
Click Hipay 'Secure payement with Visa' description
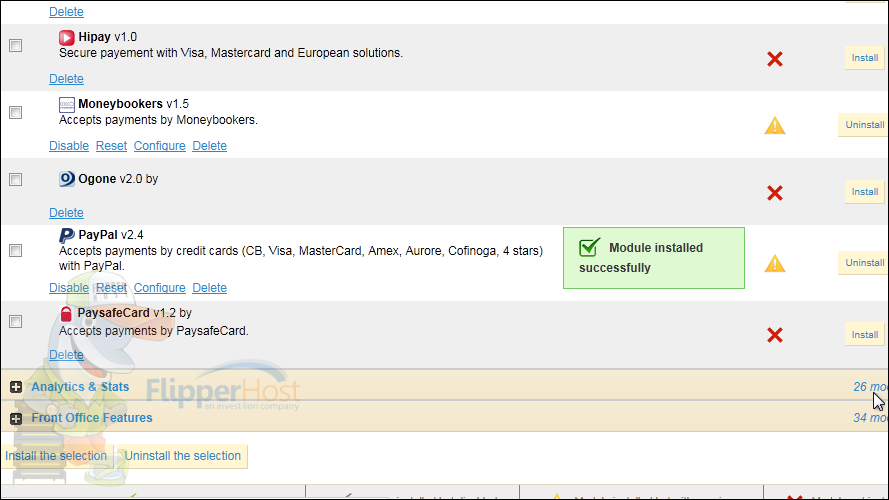(231, 53)
